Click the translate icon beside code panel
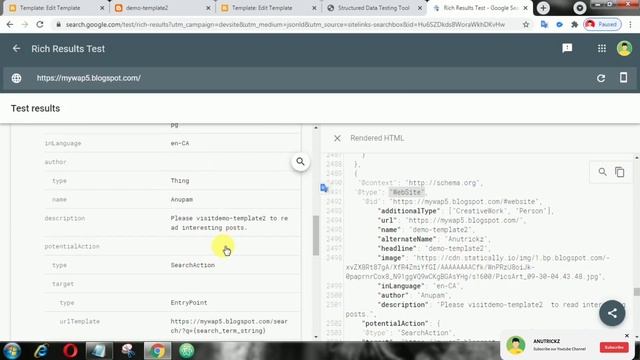Screen dimensions: 640x360 pyautogui.click(x=324, y=188)
